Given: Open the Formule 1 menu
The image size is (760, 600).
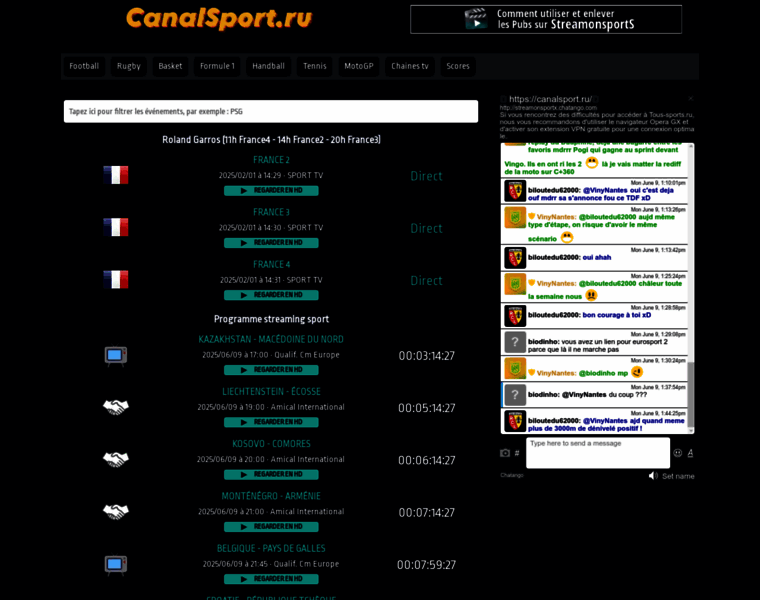Looking at the screenshot, I should coord(217,66).
